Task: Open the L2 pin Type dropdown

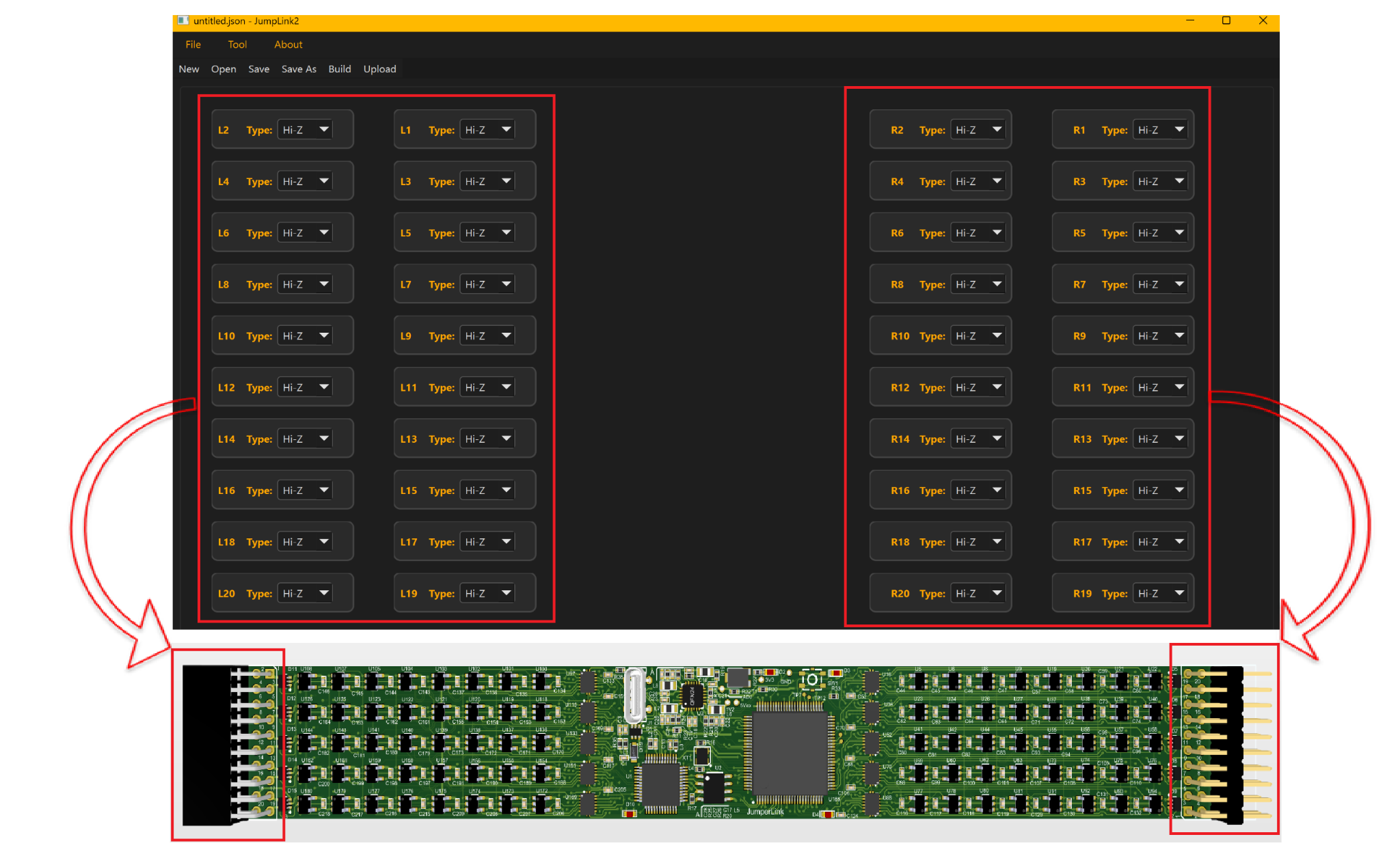Action: point(305,130)
